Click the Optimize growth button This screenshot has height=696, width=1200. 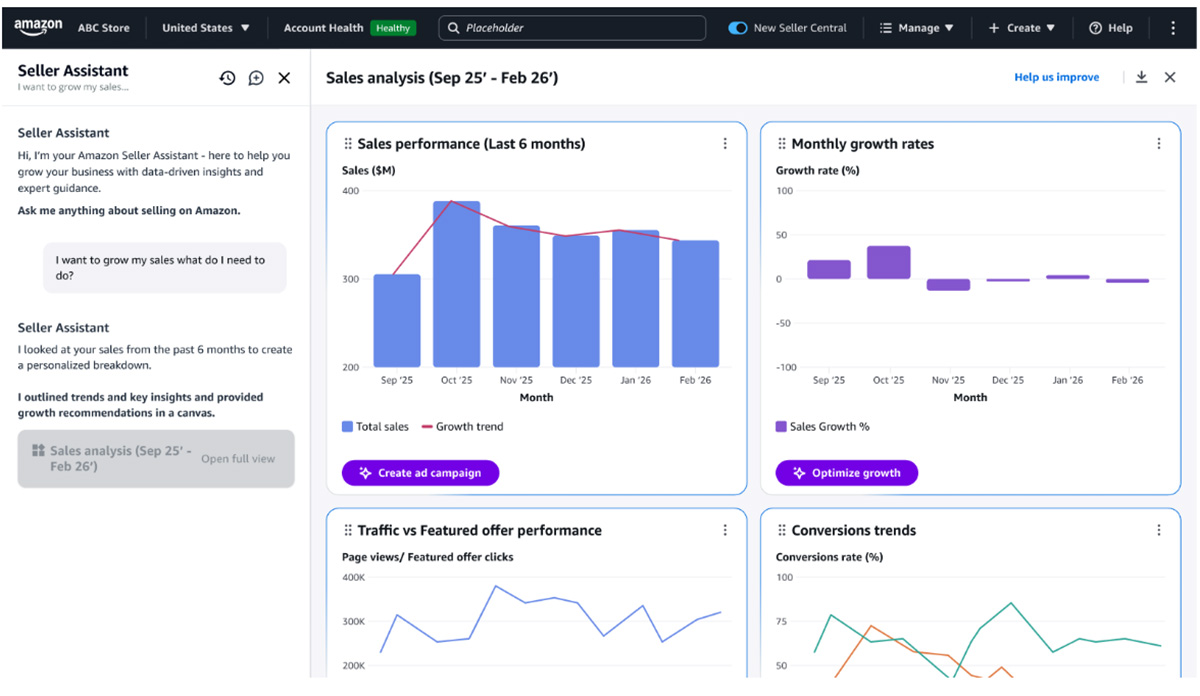tap(846, 473)
